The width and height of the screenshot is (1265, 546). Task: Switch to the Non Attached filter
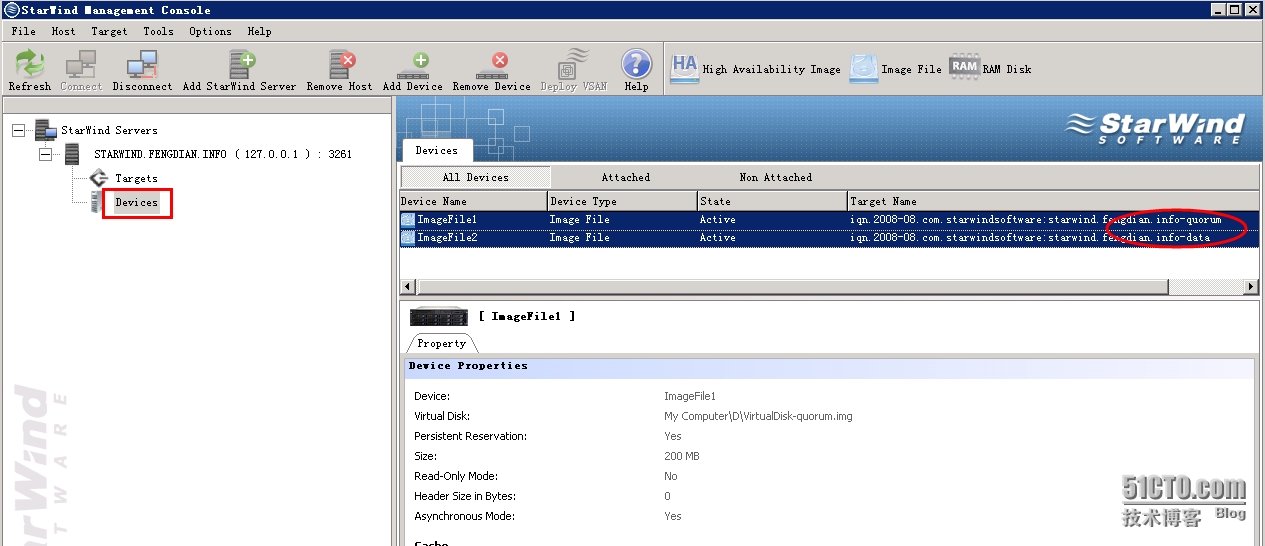[x=775, y=177]
